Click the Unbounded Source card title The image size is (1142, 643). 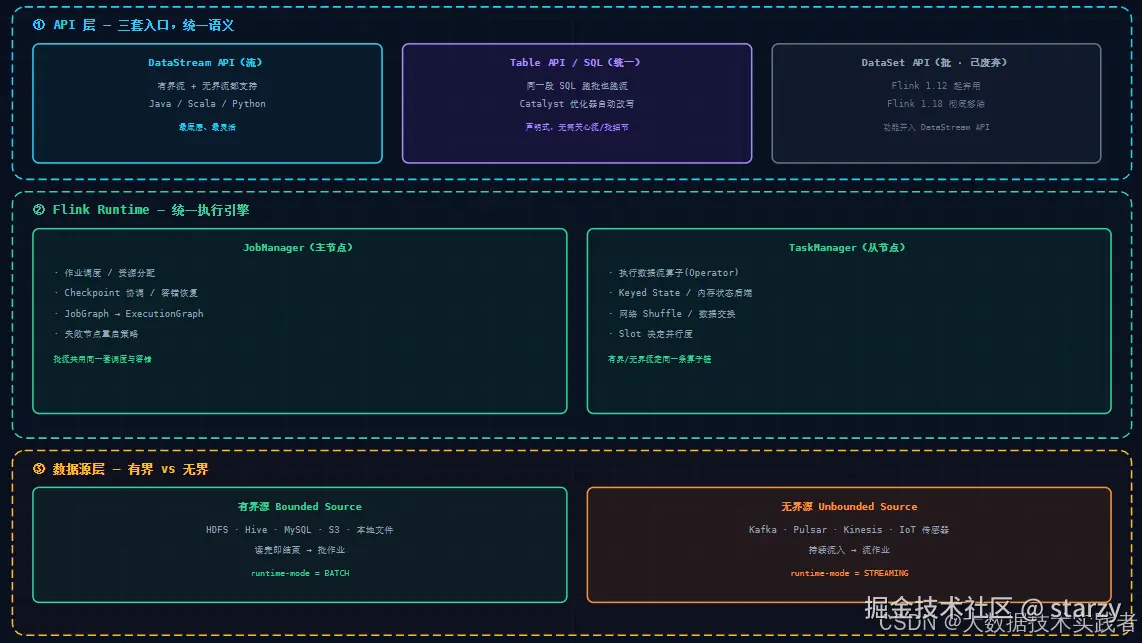click(x=849, y=506)
